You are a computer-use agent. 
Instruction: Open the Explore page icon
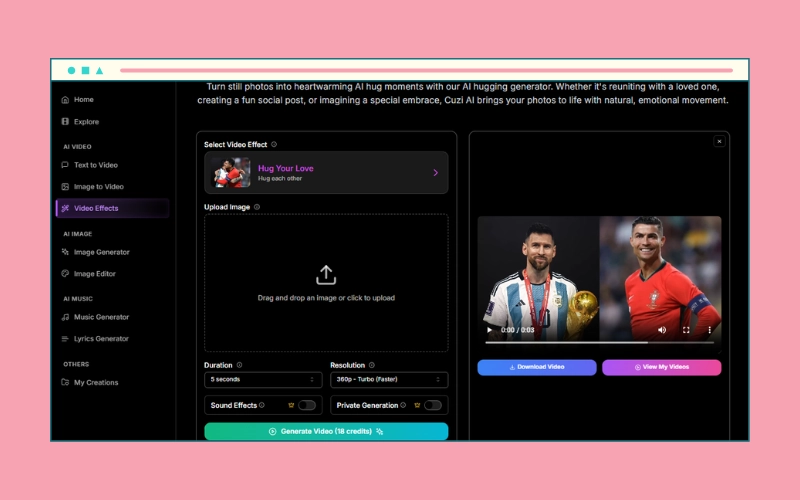click(x=65, y=122)
